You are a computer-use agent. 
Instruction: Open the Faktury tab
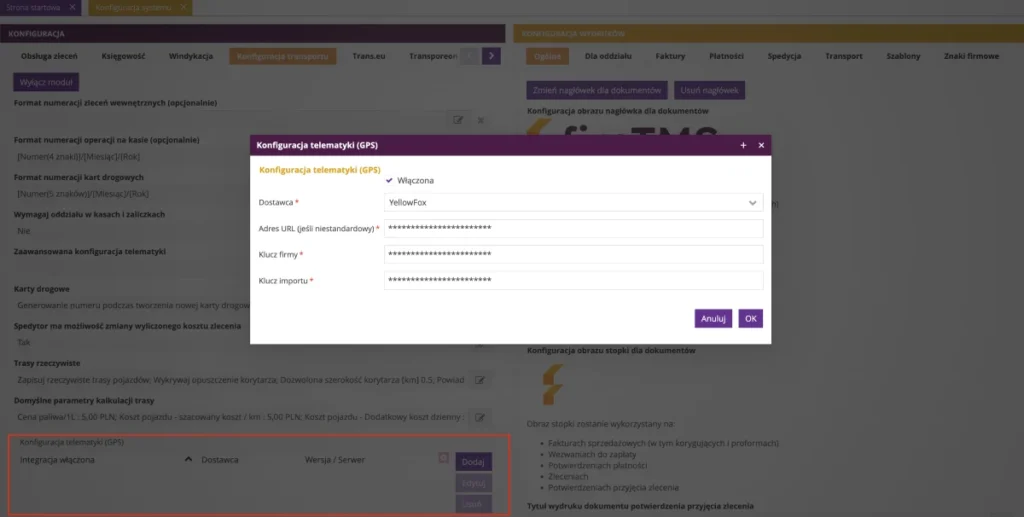670,56
